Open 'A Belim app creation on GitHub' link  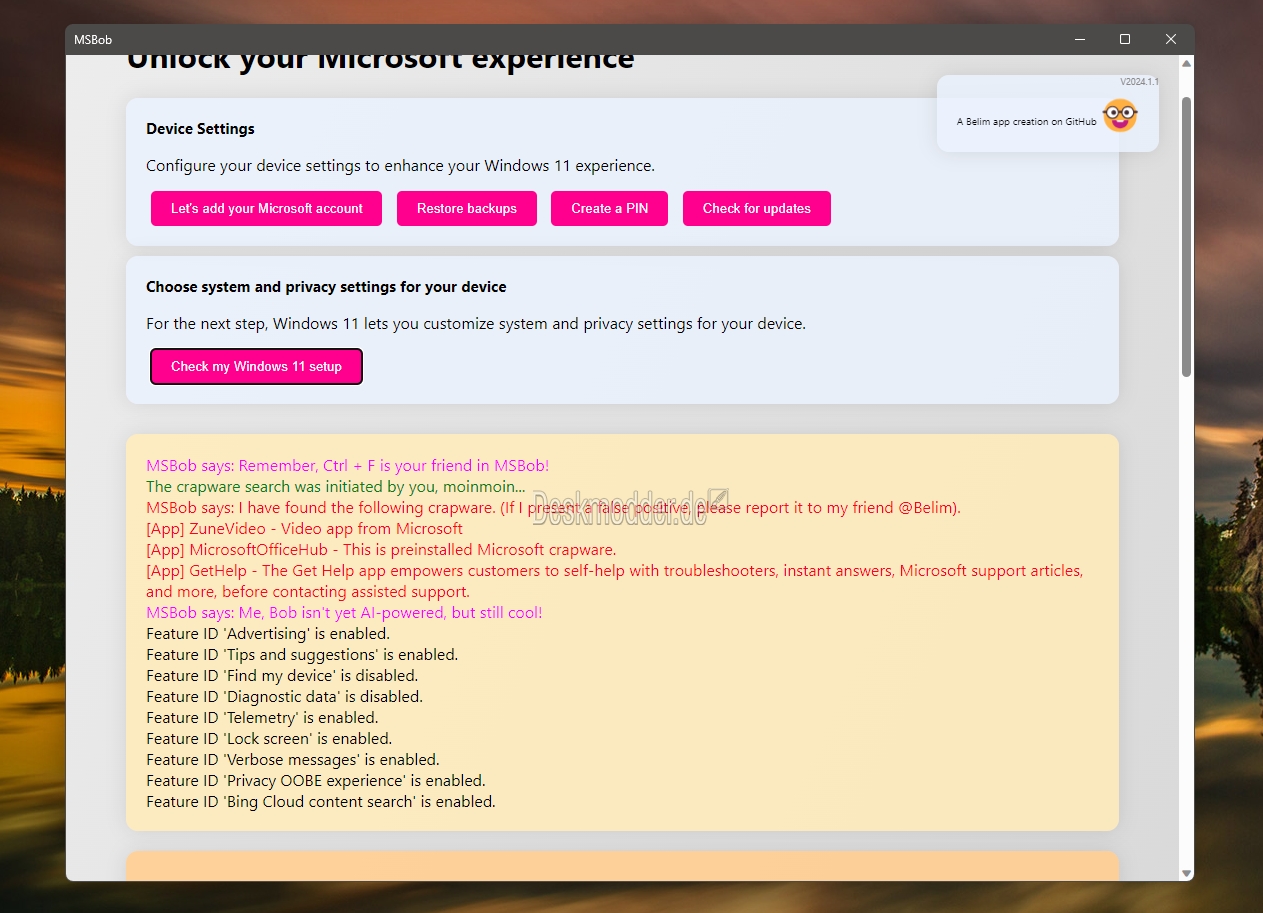click(1026, 122)
